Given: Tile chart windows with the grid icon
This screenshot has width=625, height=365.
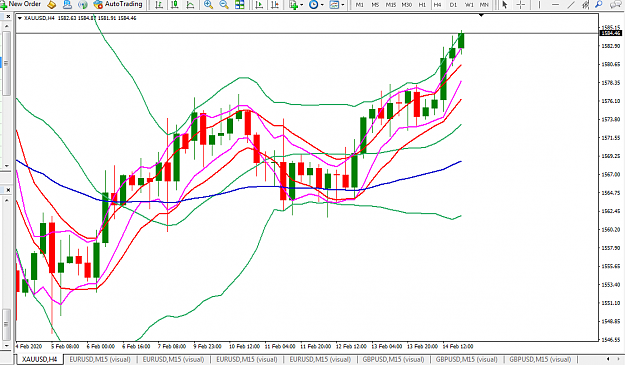Looking at the screenshot, I should click(x=240, y=5).
